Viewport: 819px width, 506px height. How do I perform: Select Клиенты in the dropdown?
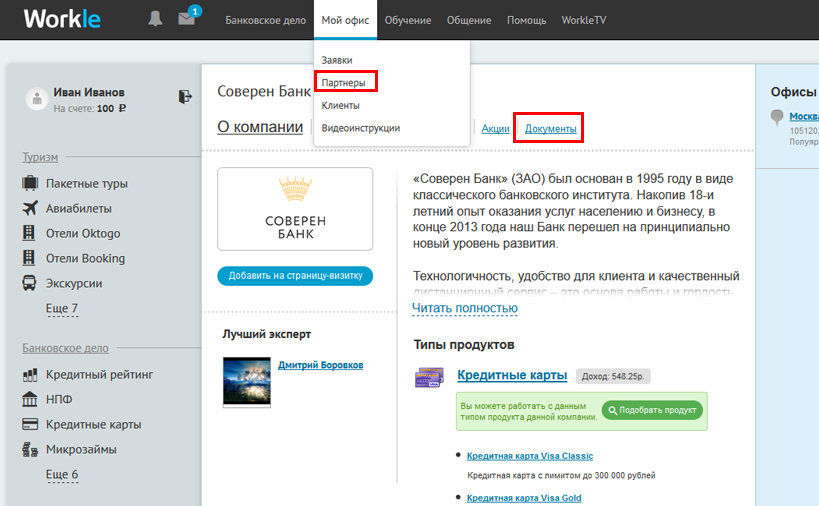click(x=341, y=105)
